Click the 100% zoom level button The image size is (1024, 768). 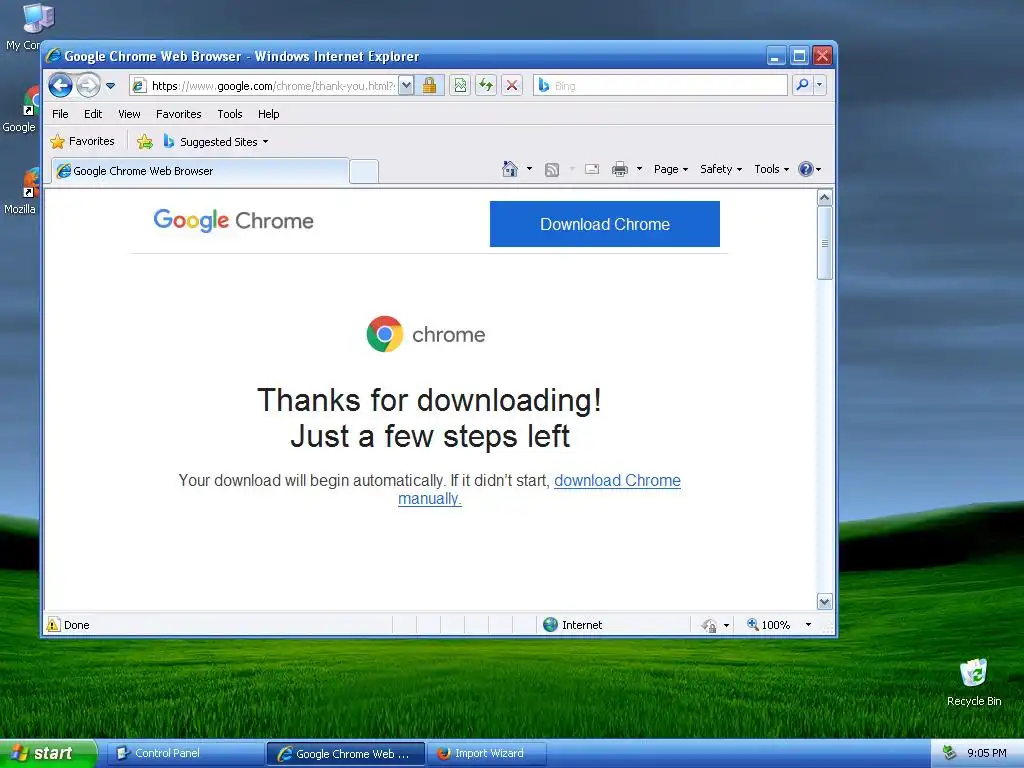(x=769, y=625)
